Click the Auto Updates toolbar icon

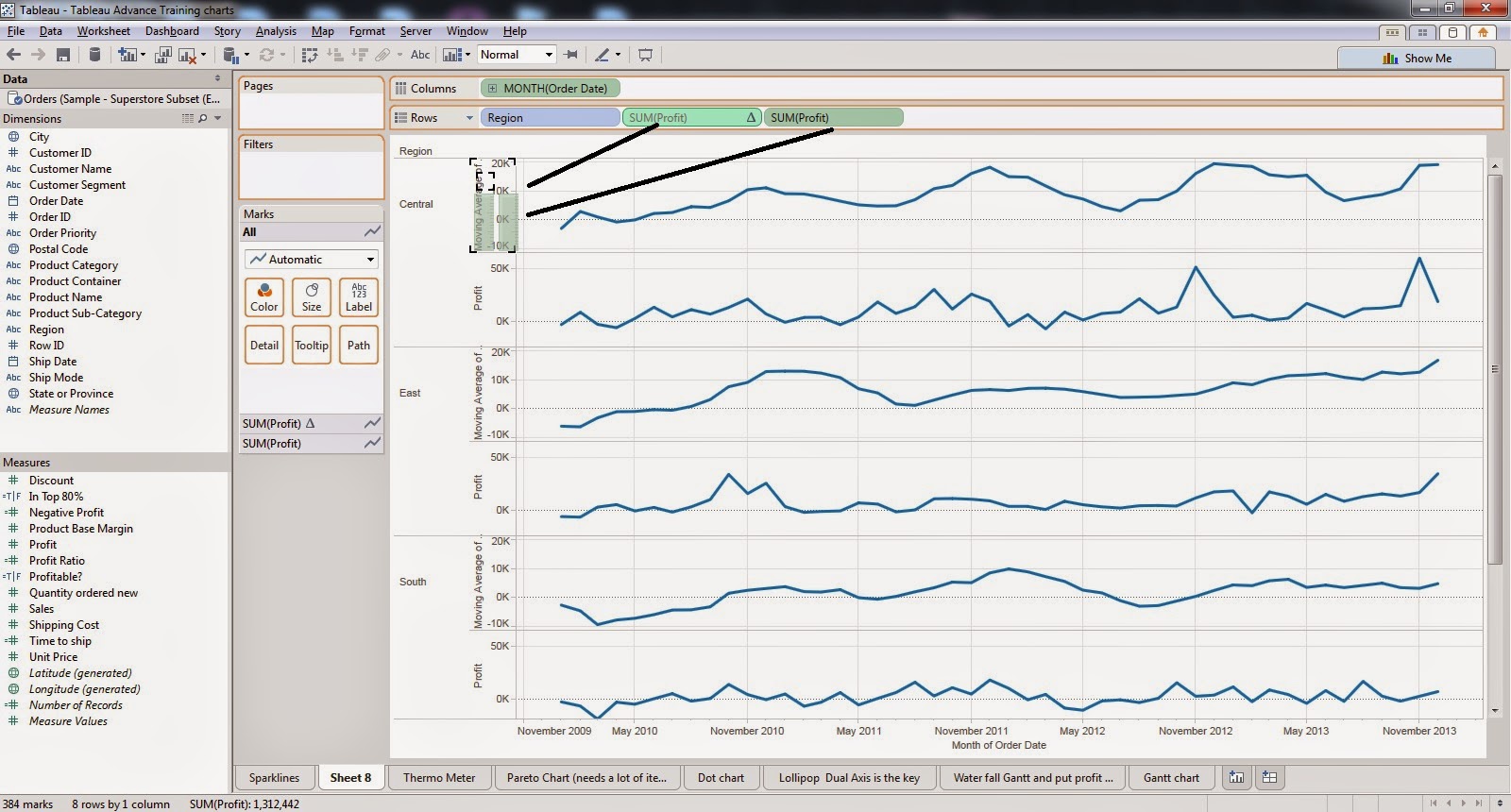tap(230, 55)
